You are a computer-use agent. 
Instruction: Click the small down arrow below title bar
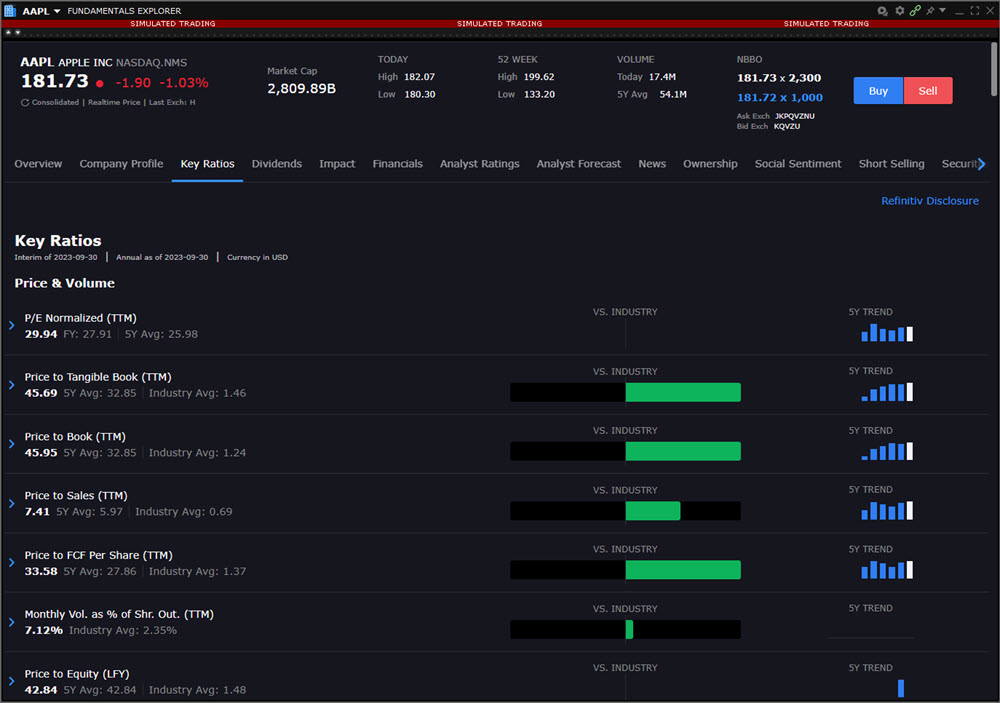(x=18, y=32)
